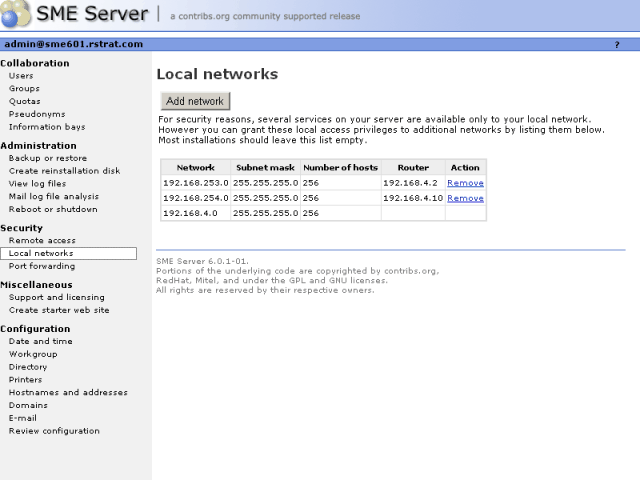Go to Reboot or shutdown

coord(53,209)
